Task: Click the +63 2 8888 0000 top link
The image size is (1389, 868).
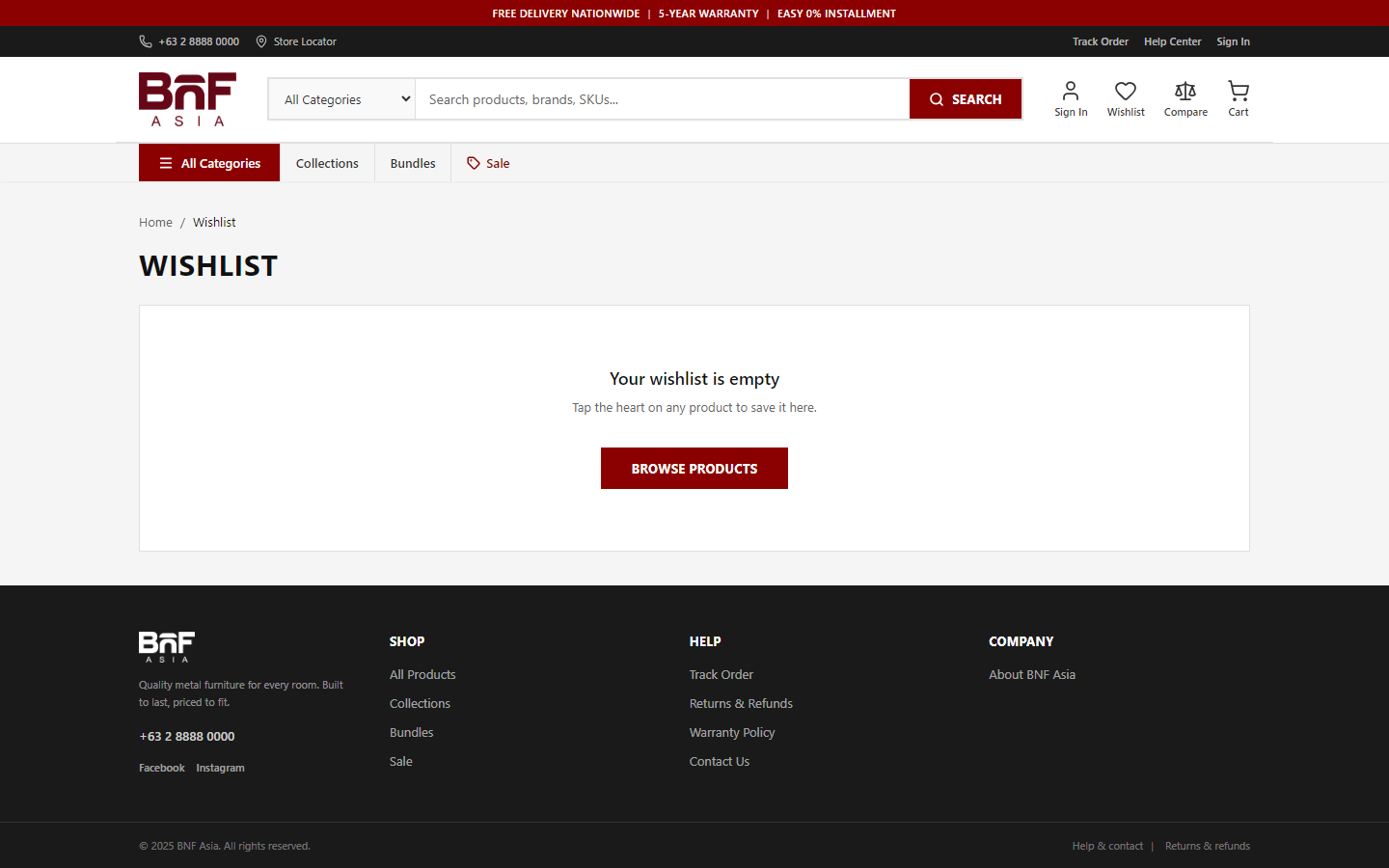Action: (199, 41)
